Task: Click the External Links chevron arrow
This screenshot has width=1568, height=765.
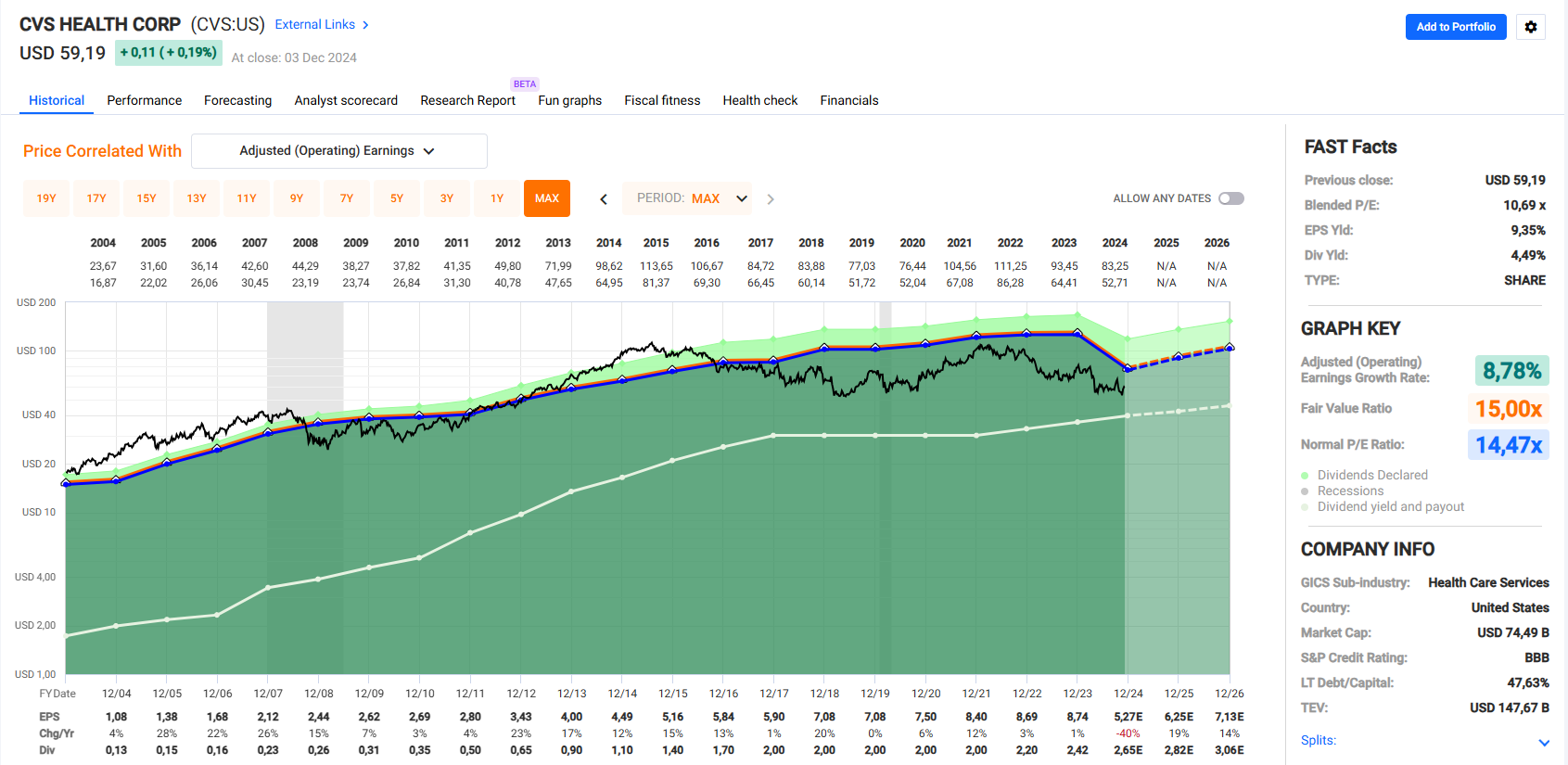Action: pos(365,25)
